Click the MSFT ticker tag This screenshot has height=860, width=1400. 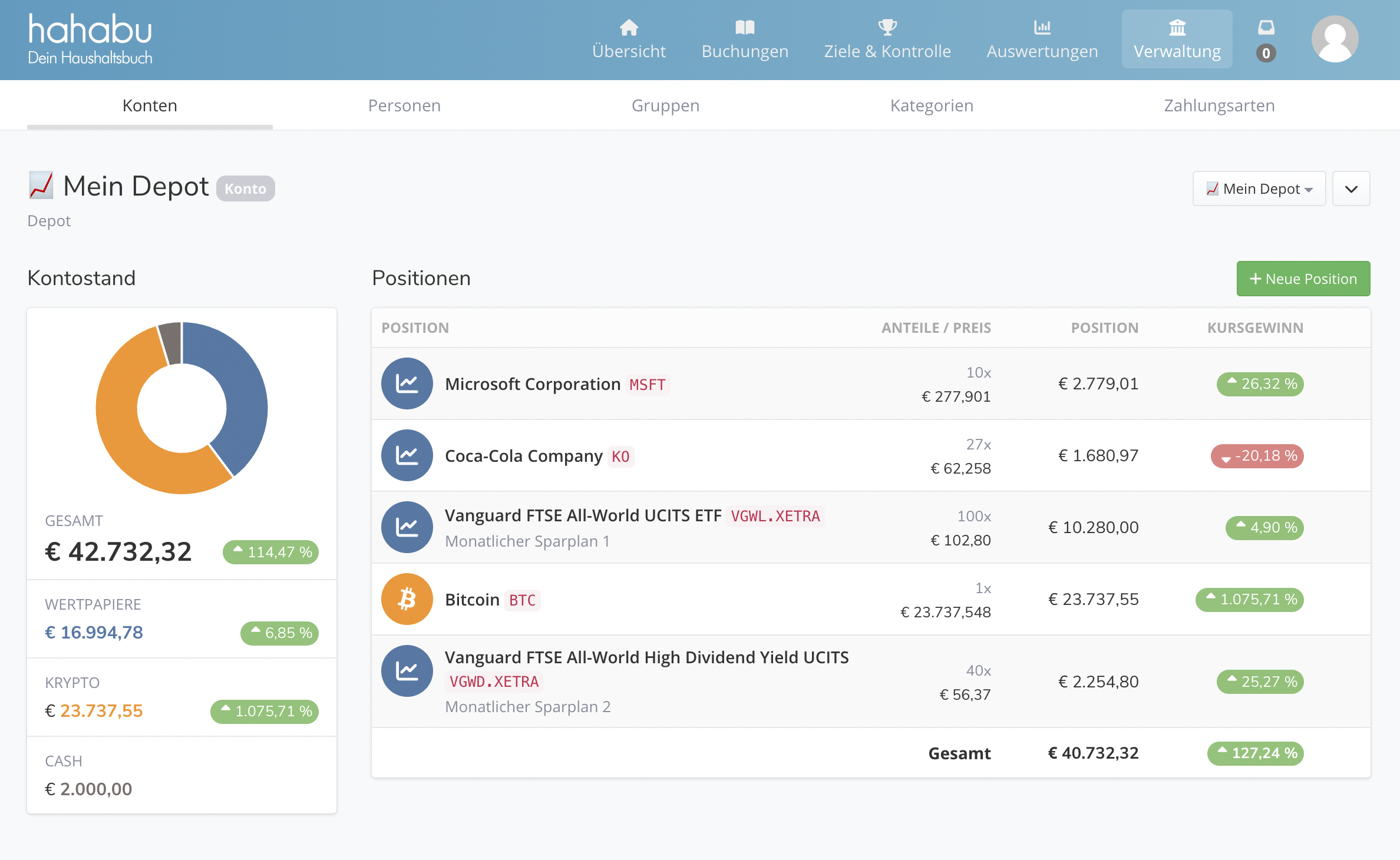pyautogui.click(x=647, y=385)
